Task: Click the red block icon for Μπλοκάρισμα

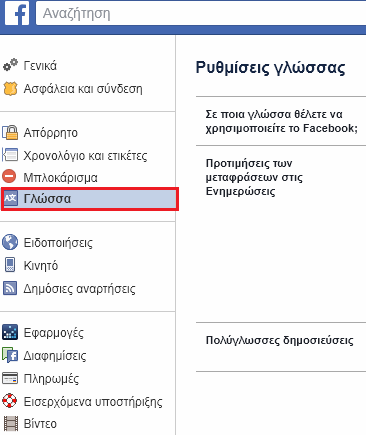Action: pos(9,176)
